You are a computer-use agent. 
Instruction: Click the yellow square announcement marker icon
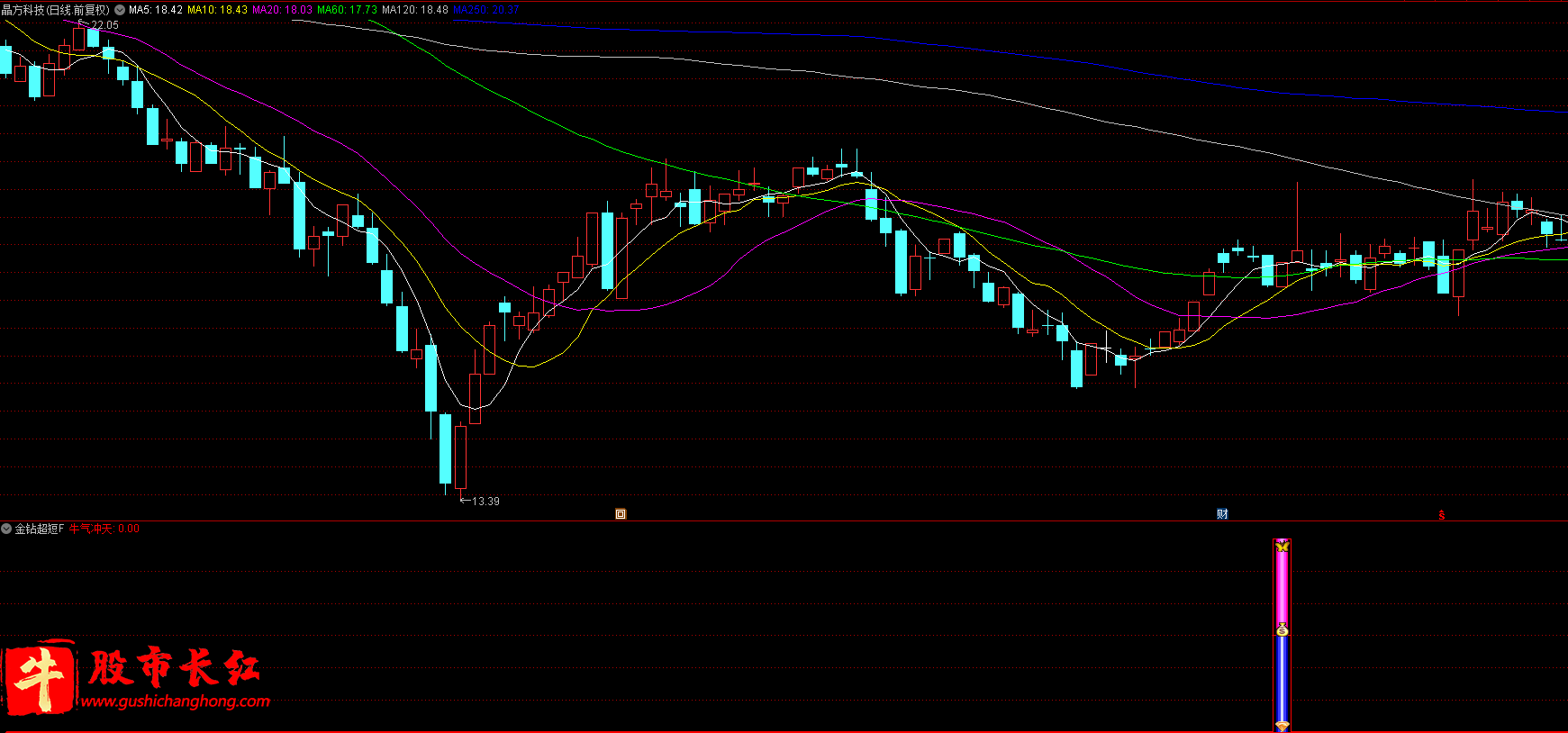click(x=621, y=514)
